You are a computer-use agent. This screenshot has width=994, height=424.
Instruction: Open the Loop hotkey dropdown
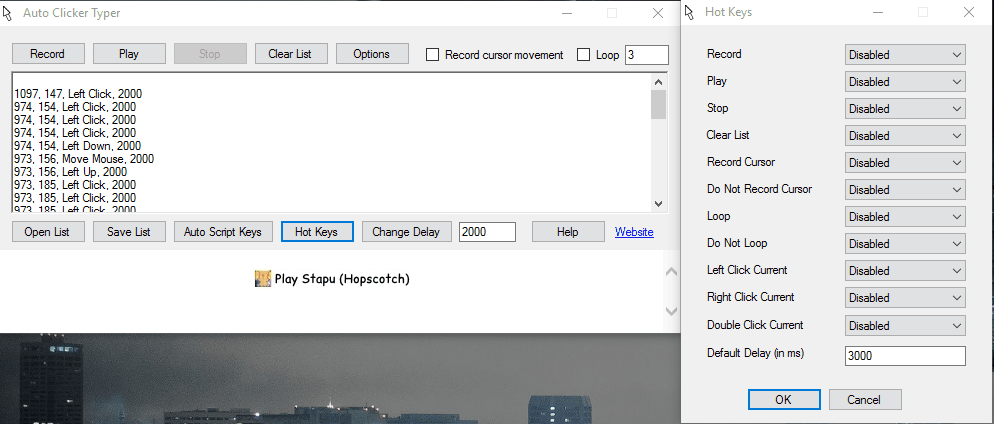[905, 217]
